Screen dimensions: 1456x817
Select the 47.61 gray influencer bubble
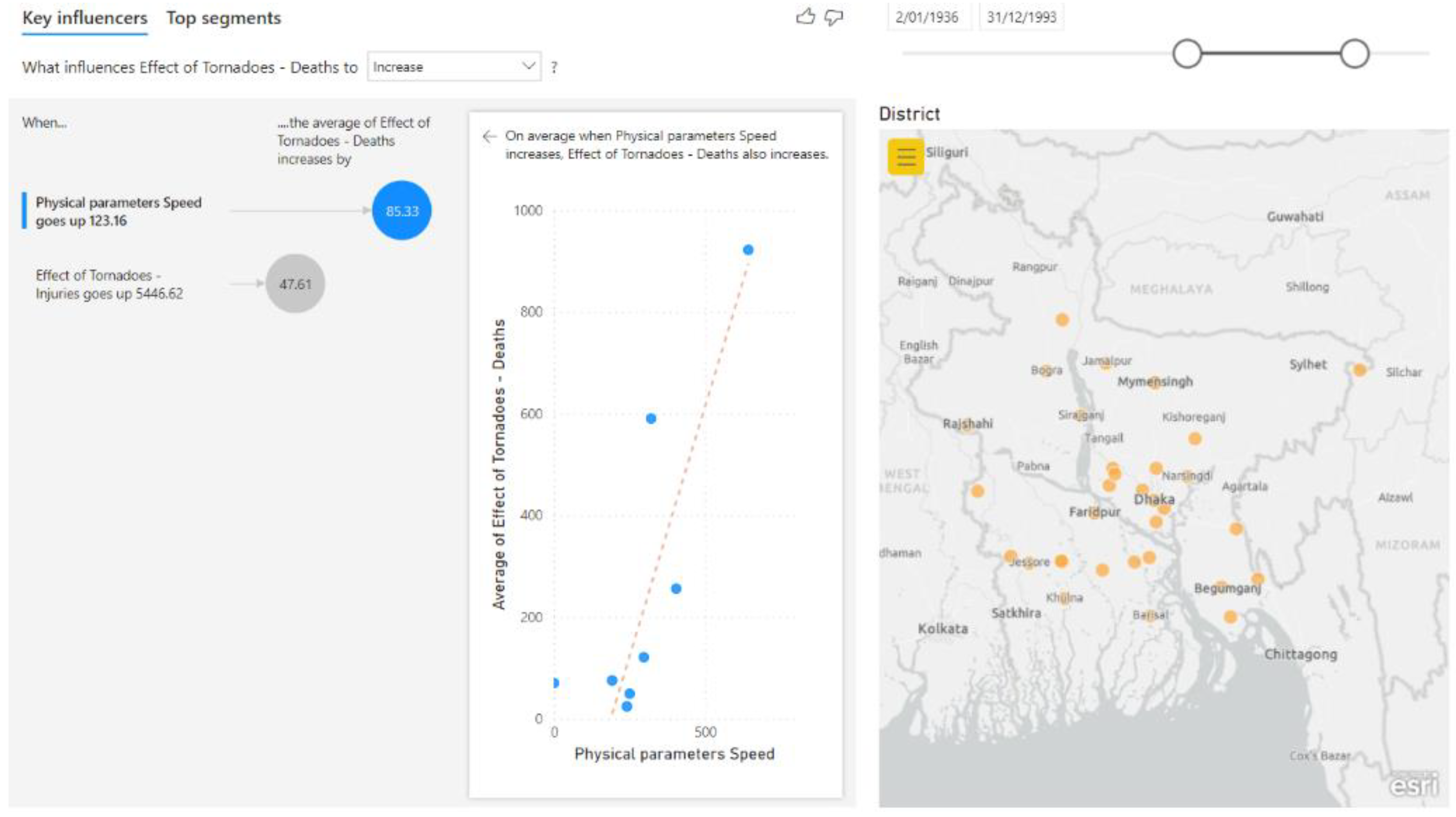[295, 284]
